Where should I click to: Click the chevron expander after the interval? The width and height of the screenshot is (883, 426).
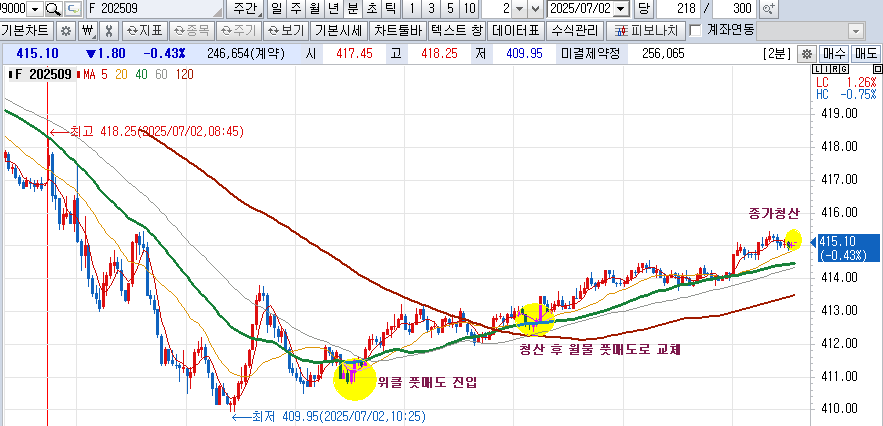point(535,9)
